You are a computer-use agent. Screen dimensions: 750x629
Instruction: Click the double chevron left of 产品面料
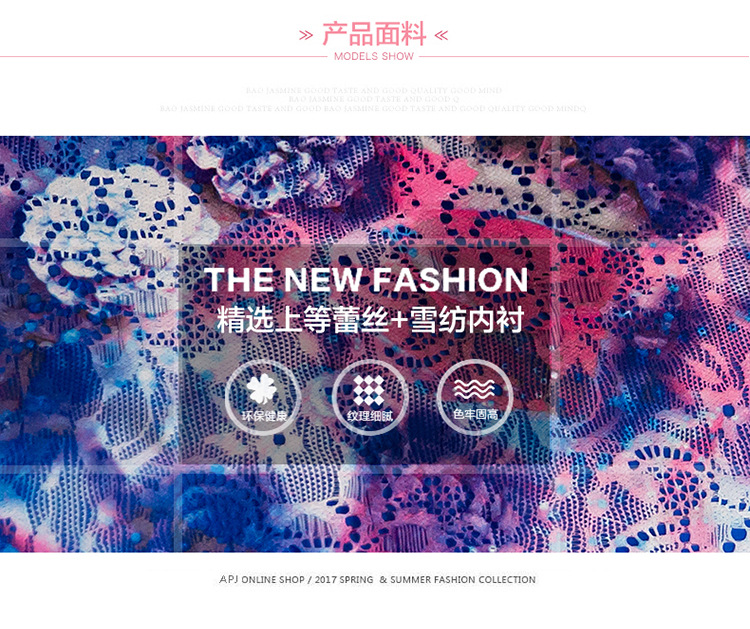click(x=306, y=35)
